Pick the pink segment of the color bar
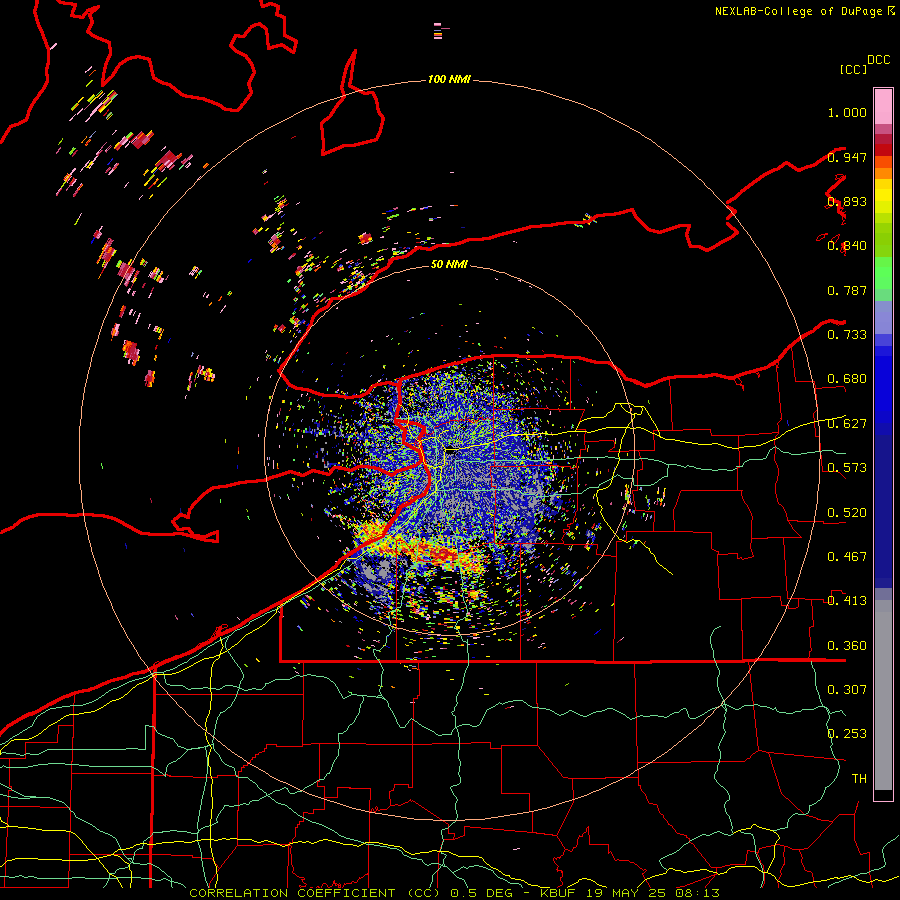 883,106
